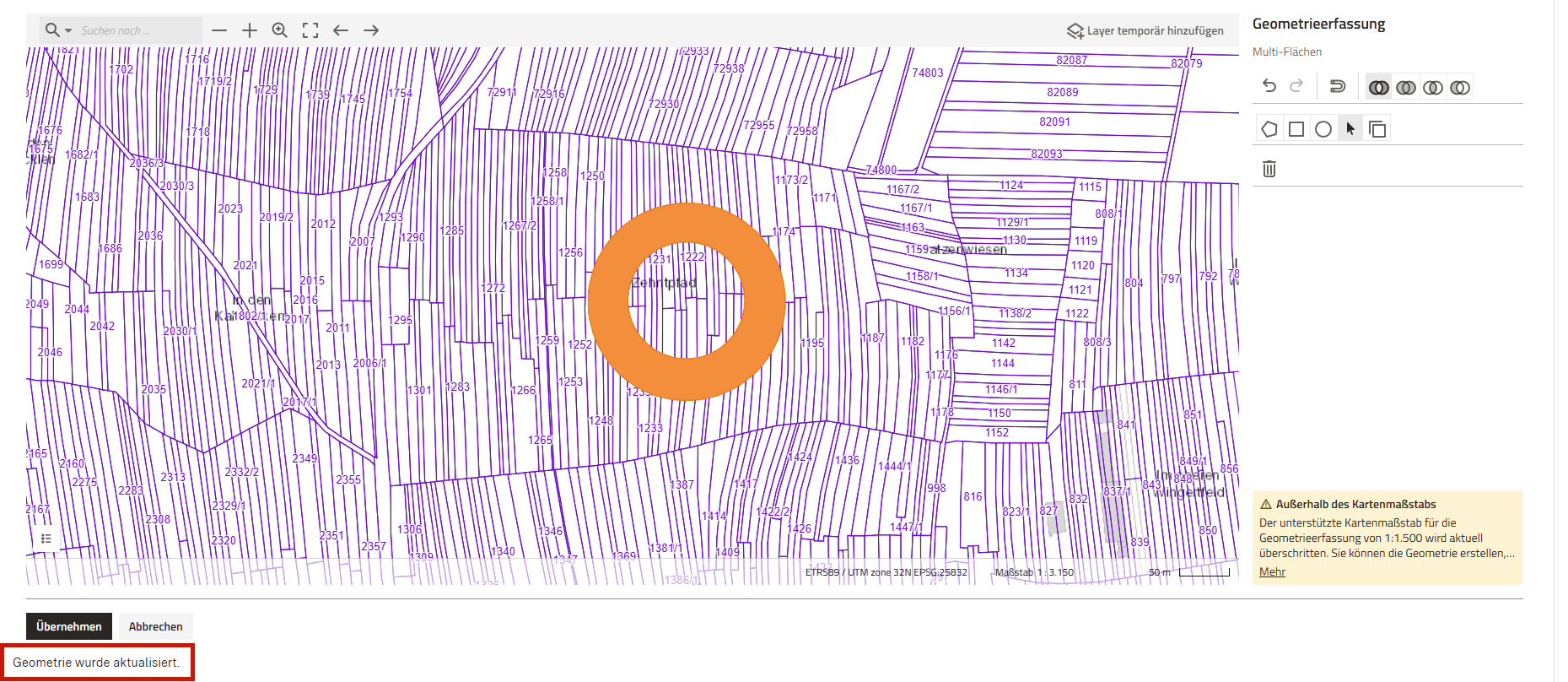Screen dimensions: 1568x682
Task: Zoom out with the minus icon
Action: pyautogui.click(x=219, y=30)
